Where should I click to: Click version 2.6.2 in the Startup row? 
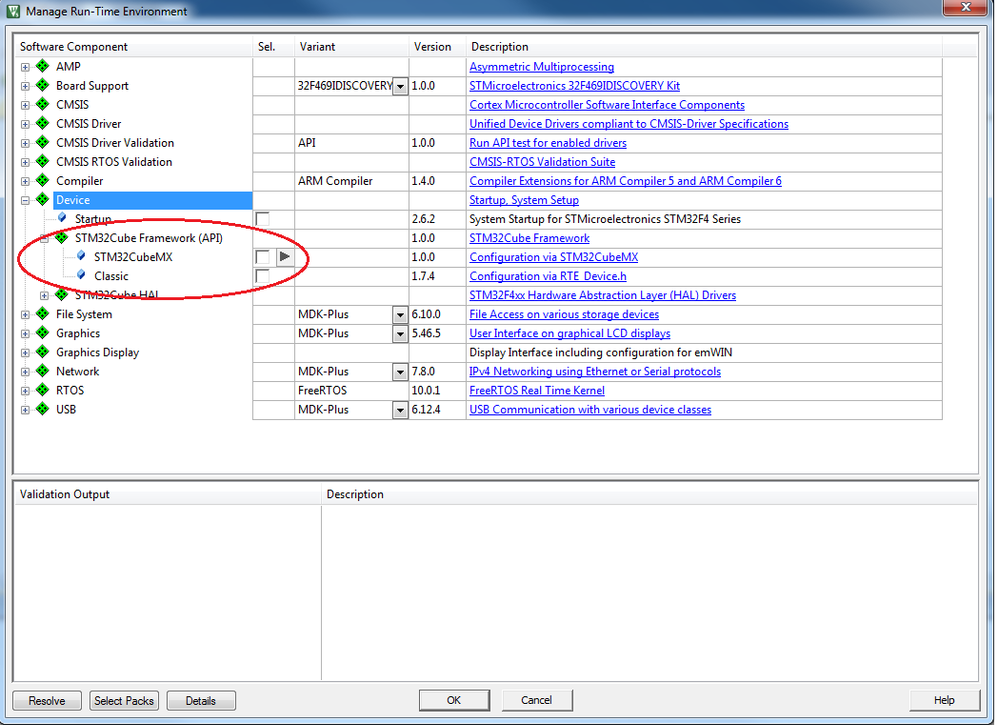pos(423,219)
